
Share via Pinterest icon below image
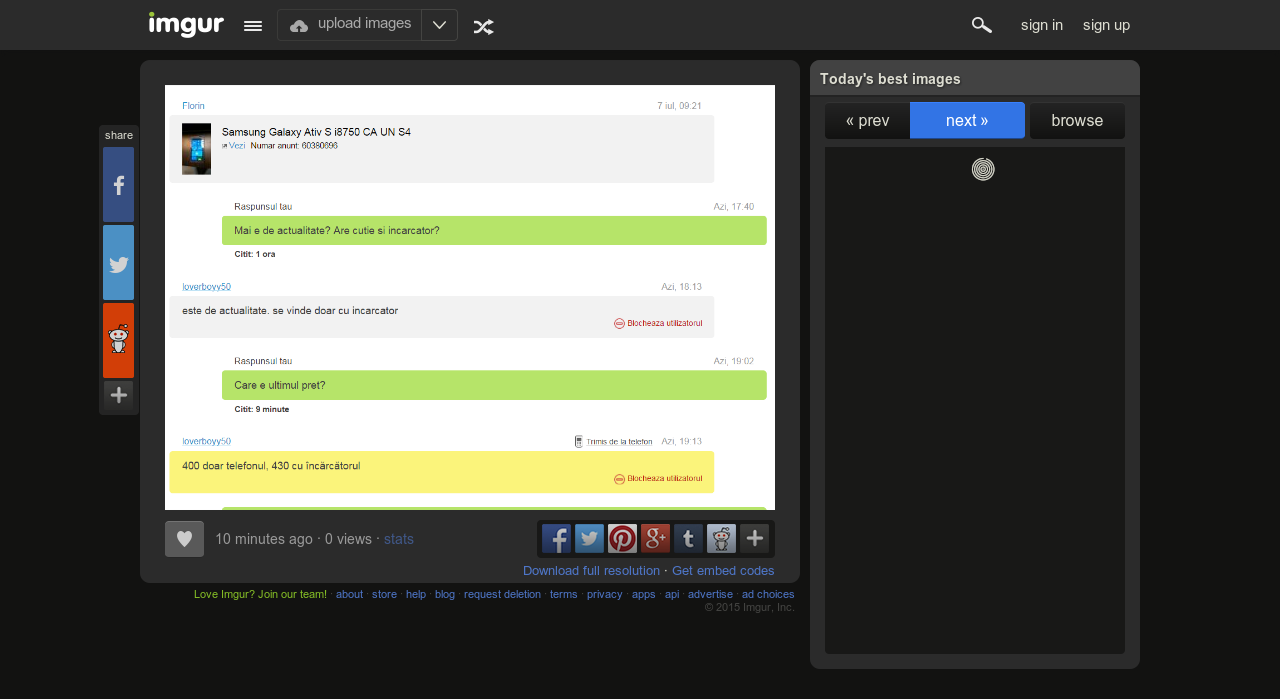(622, 539)
